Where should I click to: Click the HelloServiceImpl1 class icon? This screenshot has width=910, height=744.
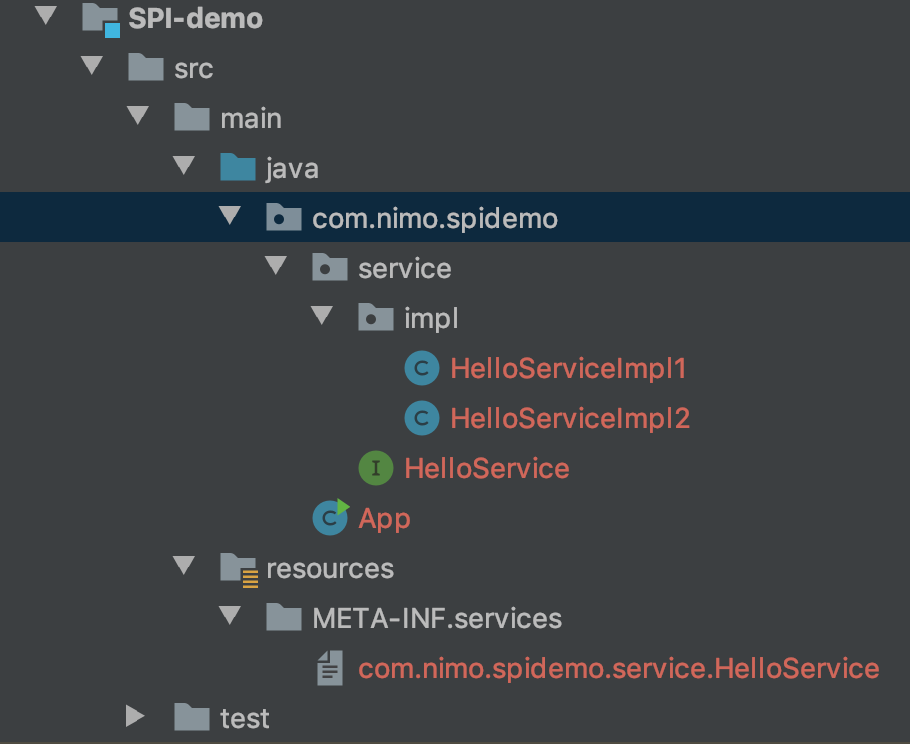coord(422,369)
